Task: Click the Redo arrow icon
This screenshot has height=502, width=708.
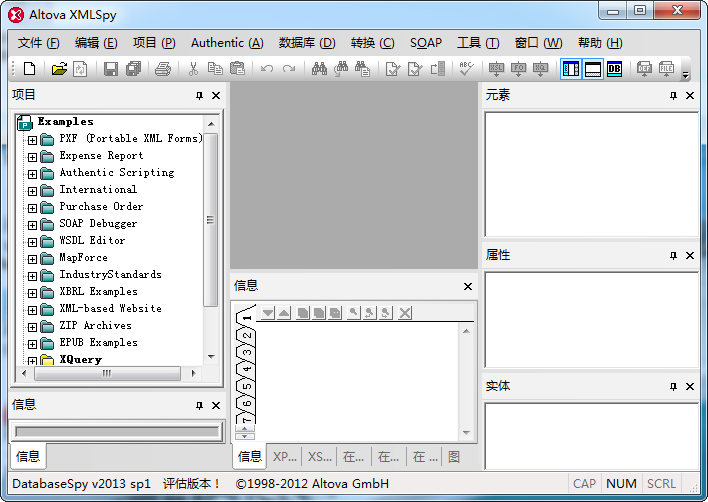Action: click(x=289, y=69)
